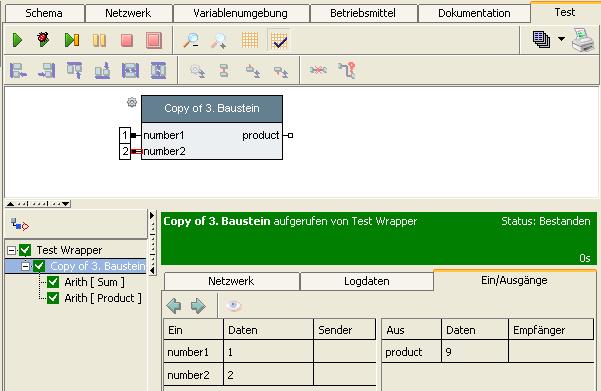The image size is (601, 391).
Task: Click the greyed route-down connection icon
Action: click(x=253, y=71)
